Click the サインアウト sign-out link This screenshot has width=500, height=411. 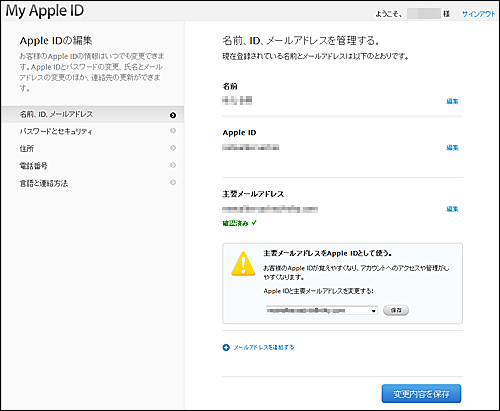[478, 14]
